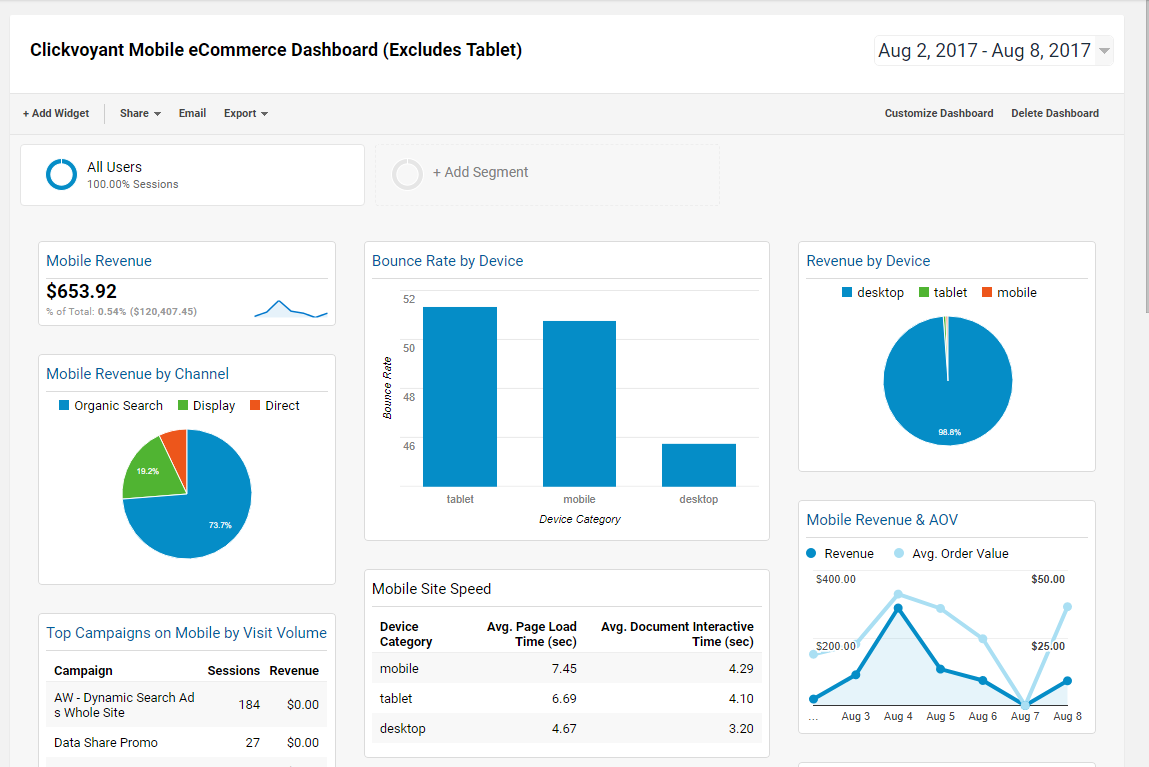Open Top Campaigns on Mobile by Visit Volume link
This screenshot has width=1149, height=767.
coord(186,633)
